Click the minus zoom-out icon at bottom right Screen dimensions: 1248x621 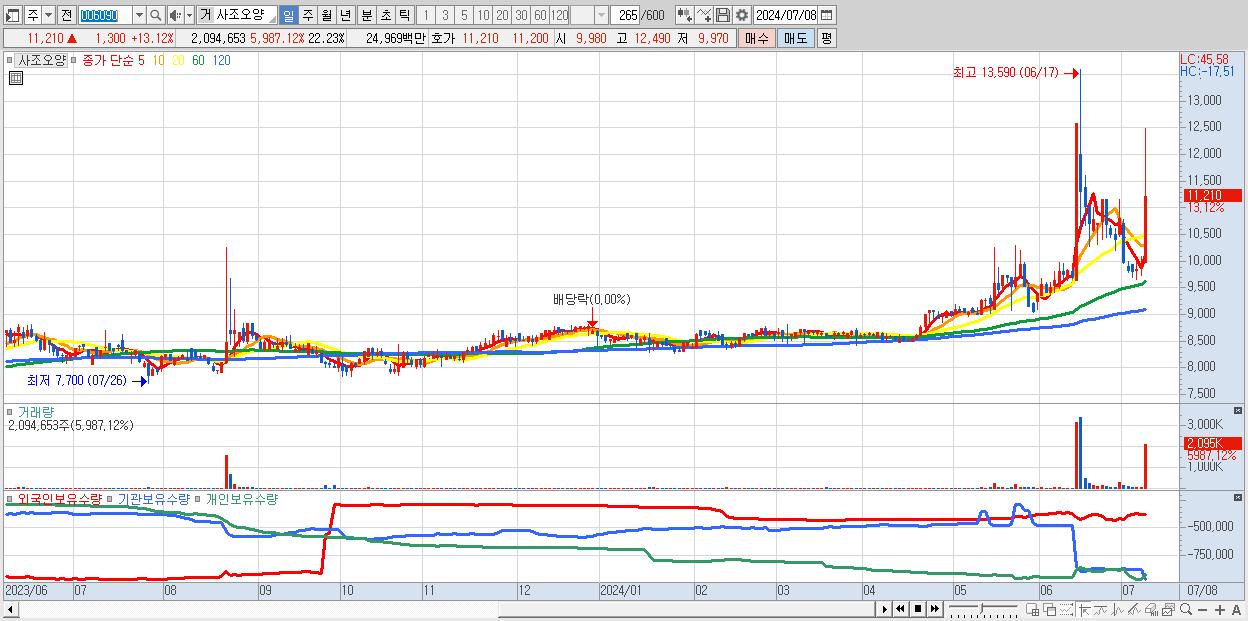(1202, 609)
